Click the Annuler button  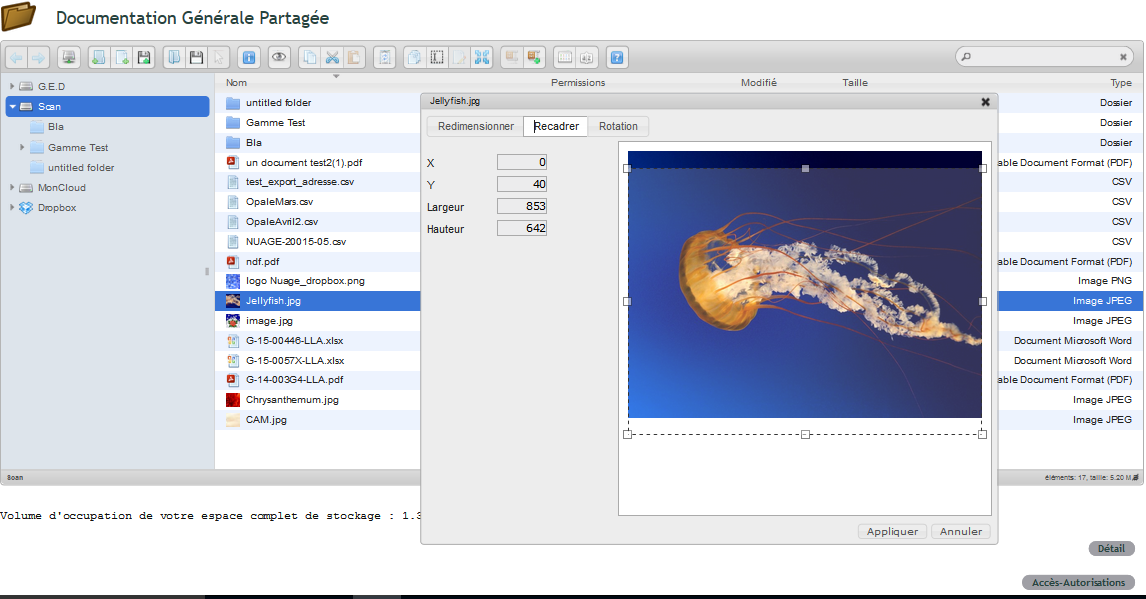tap(961, 532)
